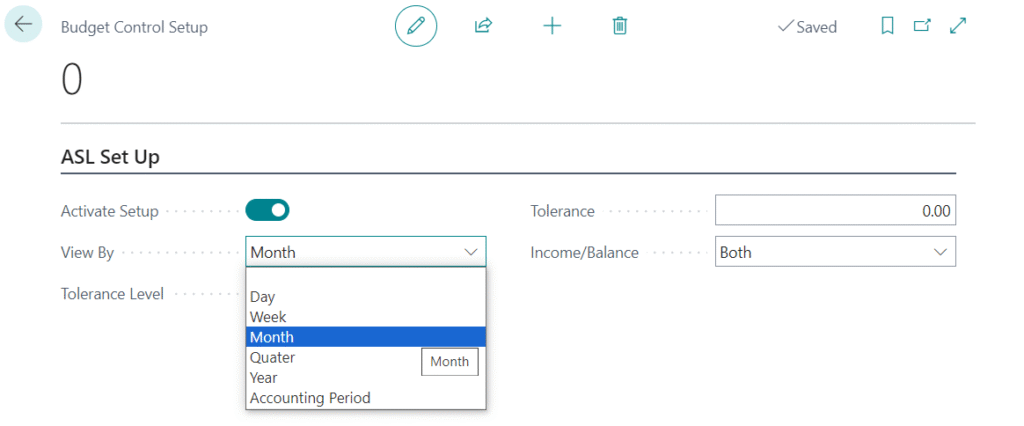Click the Tolerance input field
Image resolution: width=1024 pixels, height=426 pixels.
(835, 211)
